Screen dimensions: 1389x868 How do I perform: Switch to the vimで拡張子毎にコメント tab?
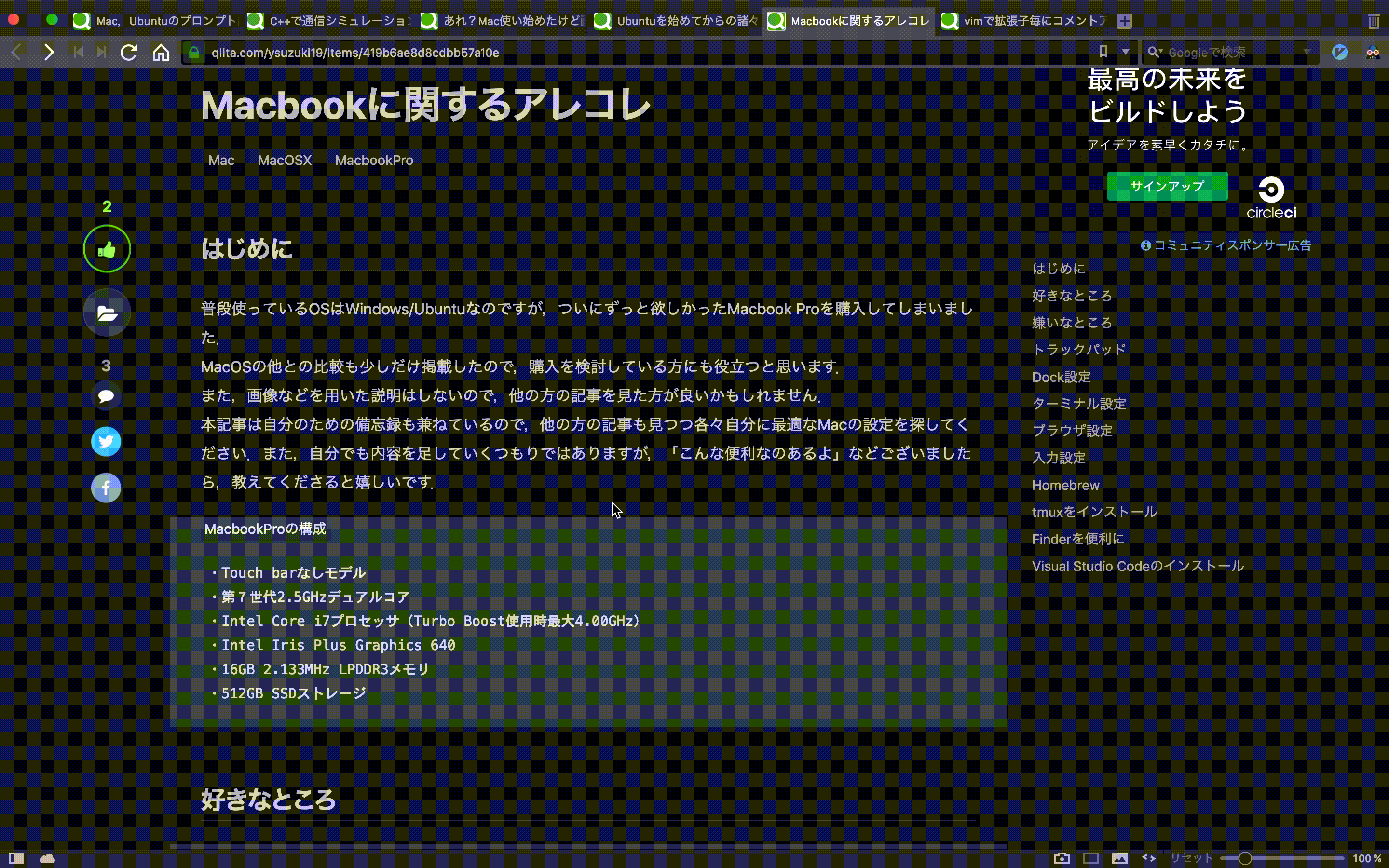(1023, 21)
